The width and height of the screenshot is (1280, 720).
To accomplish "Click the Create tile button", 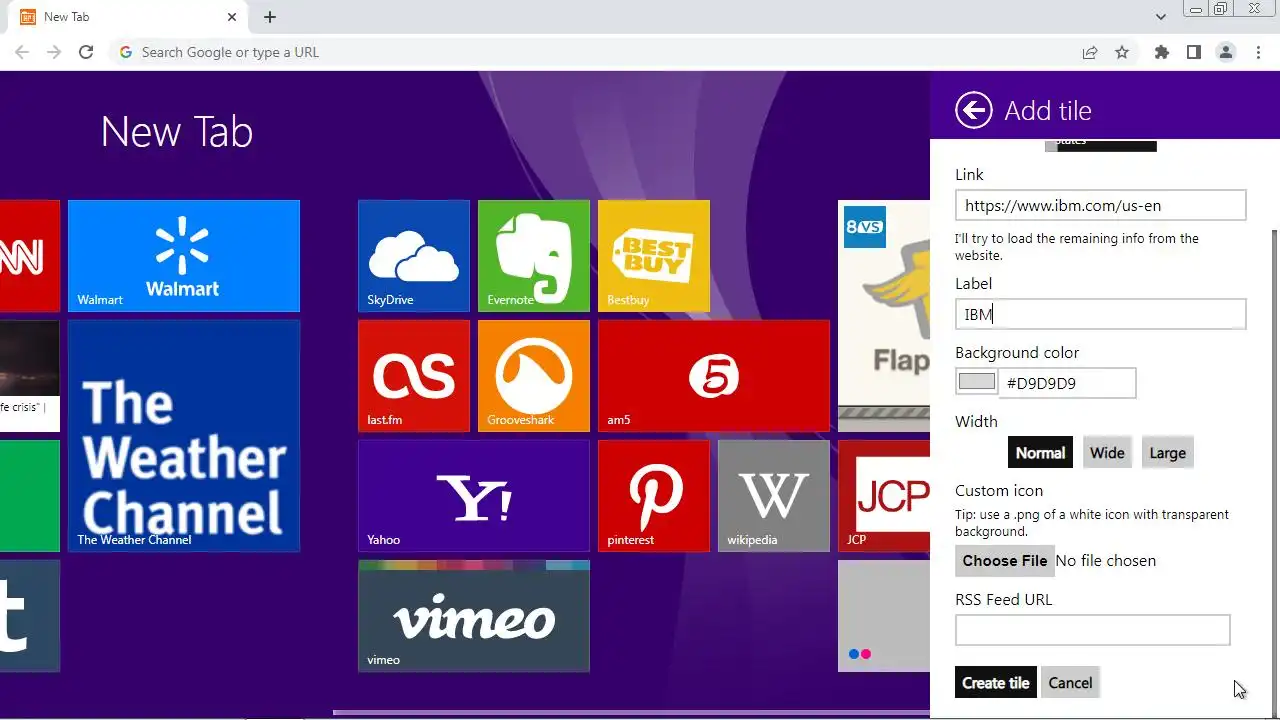I will pos(995,683).
